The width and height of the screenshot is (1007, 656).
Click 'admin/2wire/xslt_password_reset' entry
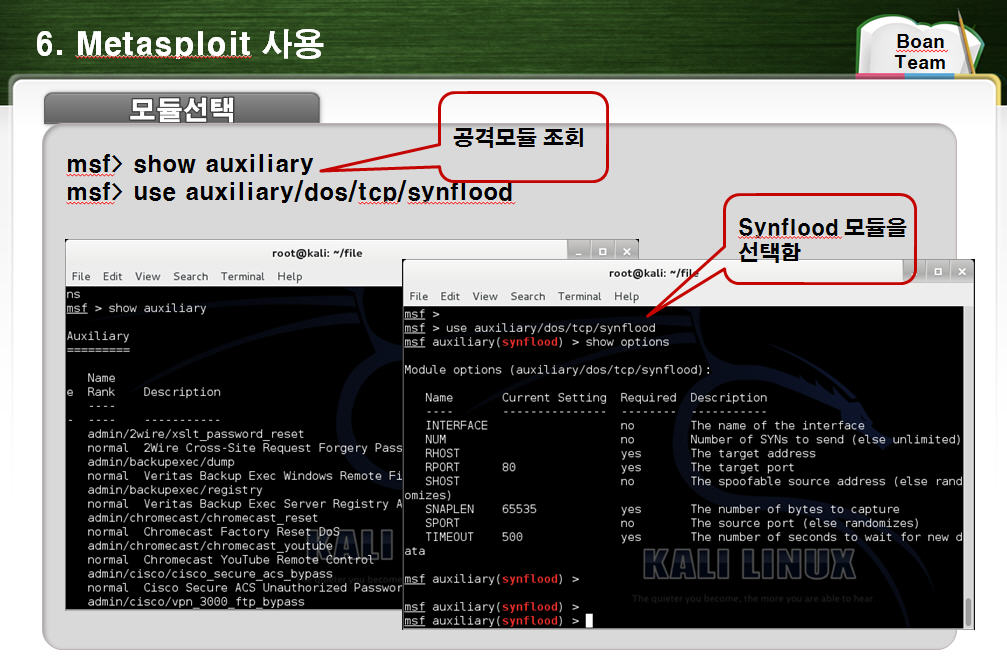[x=196, y=434]
